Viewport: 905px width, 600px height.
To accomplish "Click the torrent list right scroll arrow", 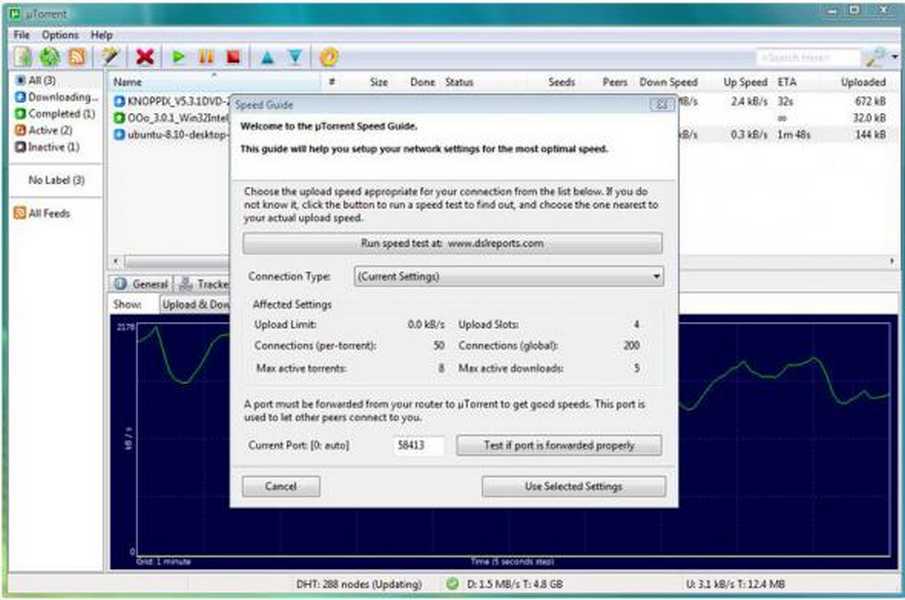I will [x=892, y=261].
